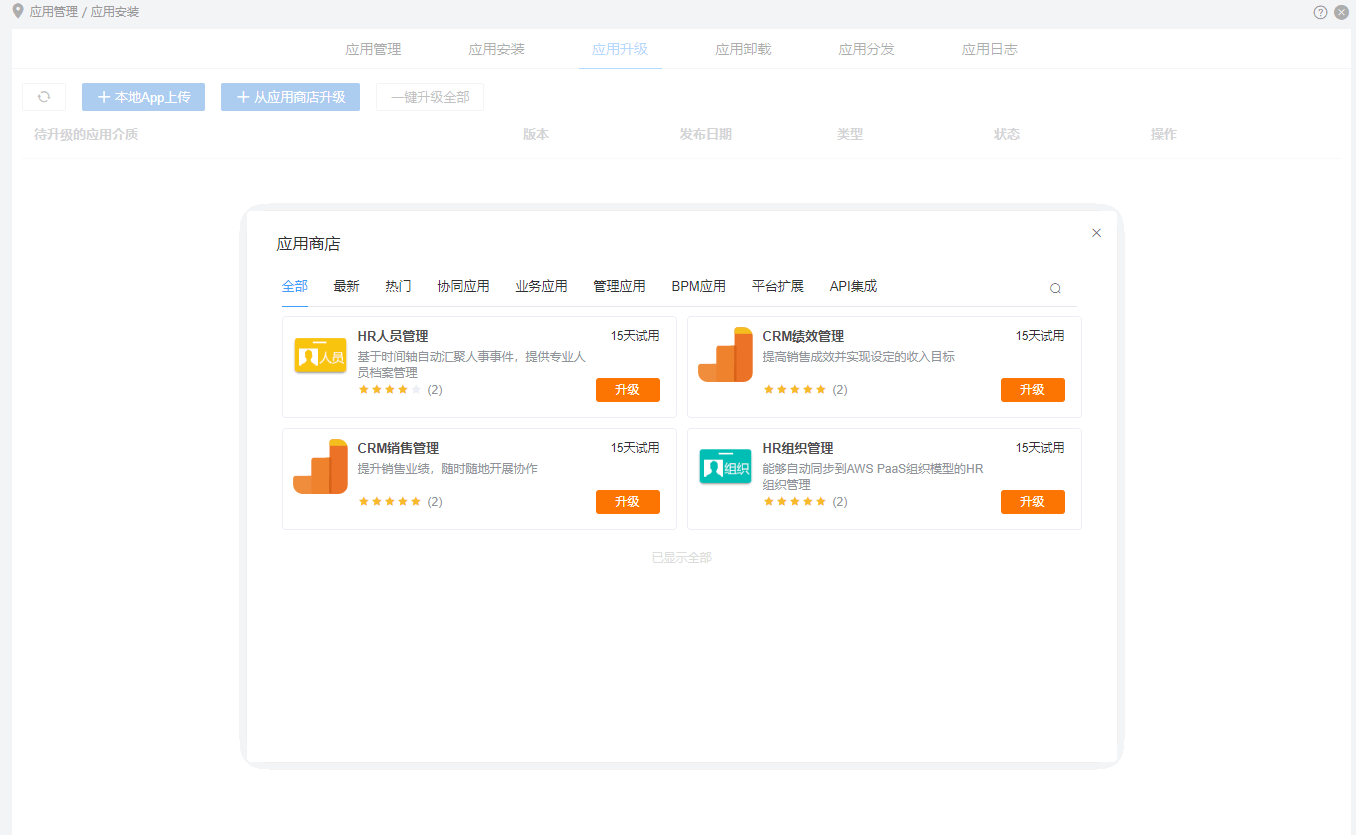
Task: Click the 本地App上传 button
Action: (143, 97)
